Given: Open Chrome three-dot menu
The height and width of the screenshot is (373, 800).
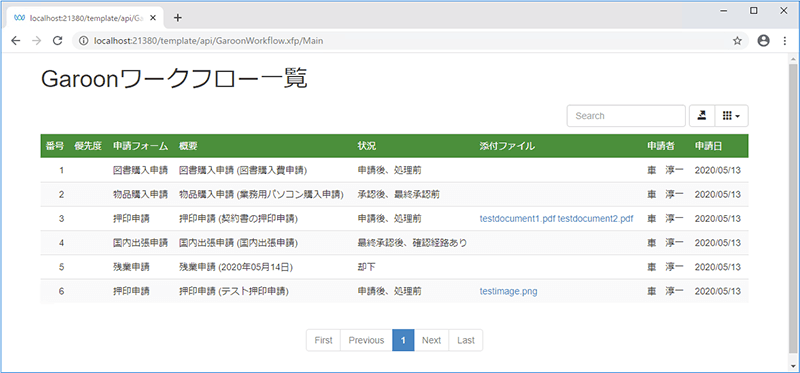Looking at the screenshot, I should 785,41.
